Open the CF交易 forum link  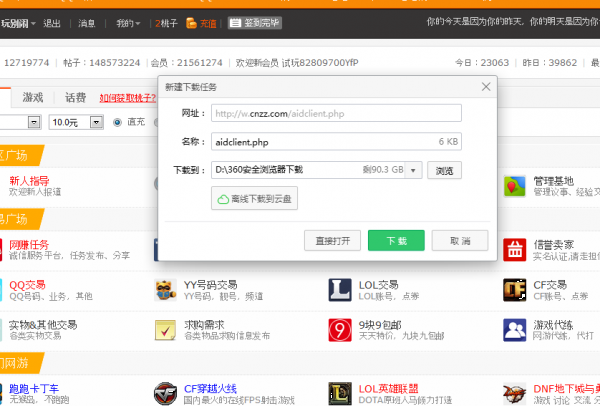pyautogui.click(x=550, y=285)
